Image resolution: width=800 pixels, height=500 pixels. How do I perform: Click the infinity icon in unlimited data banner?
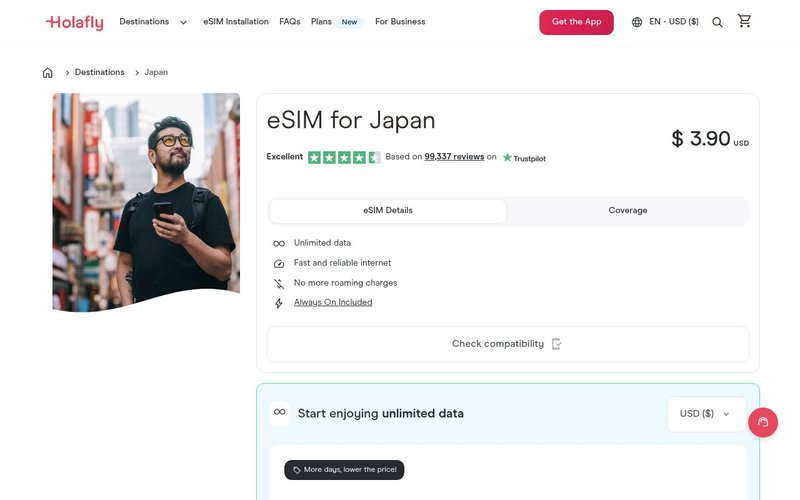coord(280,412)
